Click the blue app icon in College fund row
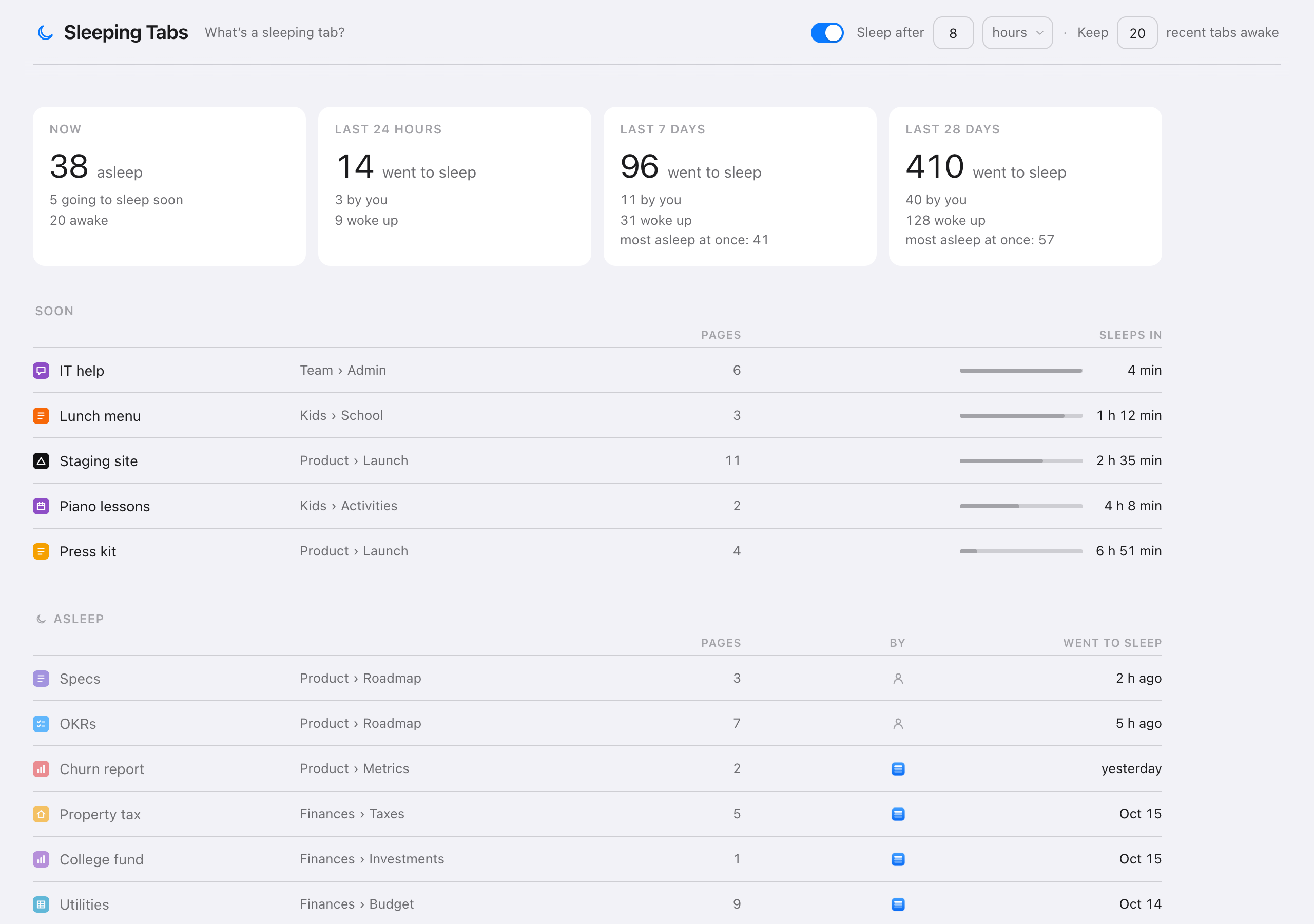 tap(898, 859)
